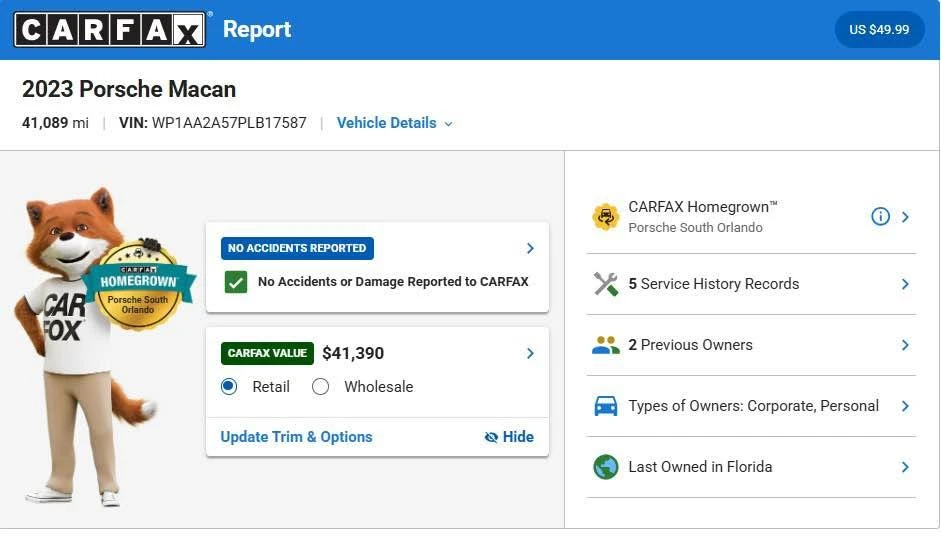Expand the Vehicle Details dropdown
Viewport: 941px width, 544px height.
pos(394,123)
